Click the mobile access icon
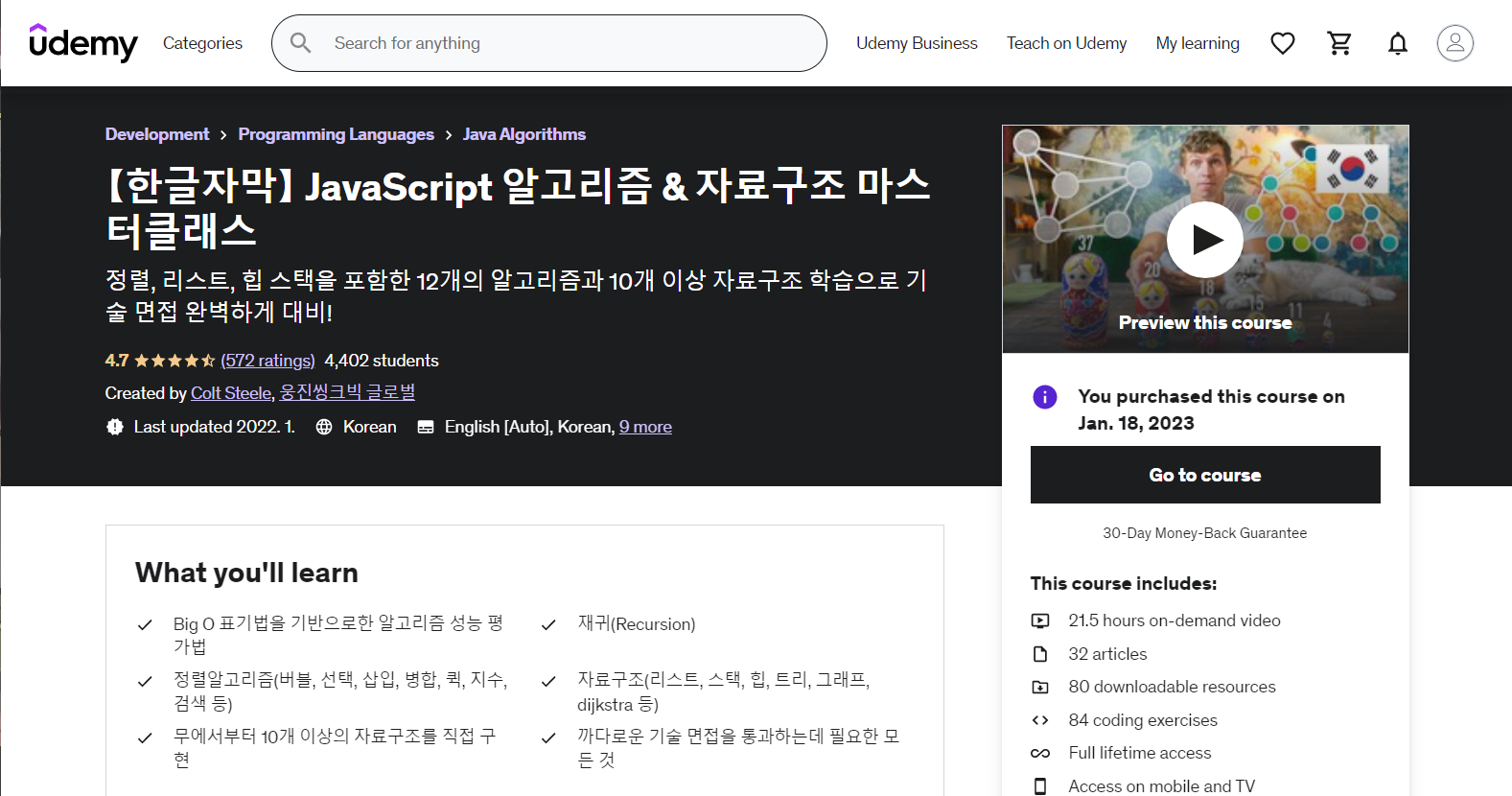This screenshot has width=1512, height=796. tap(1040, 786)
